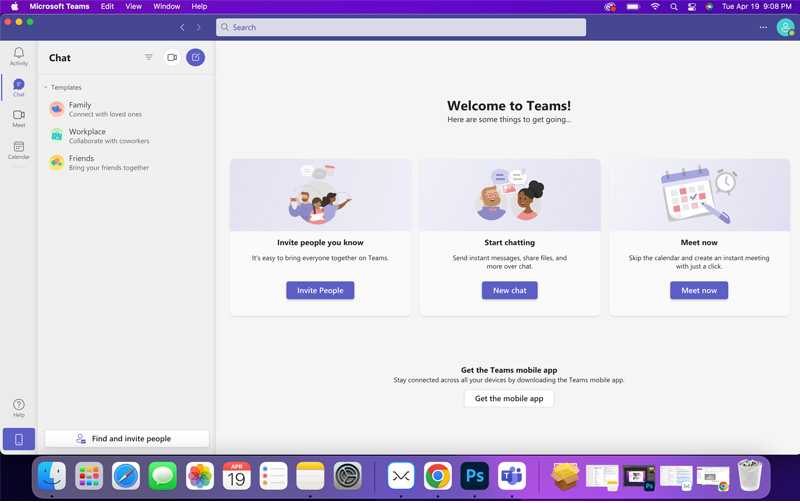Open System Preferences from the dock

(x=347, y=476)
